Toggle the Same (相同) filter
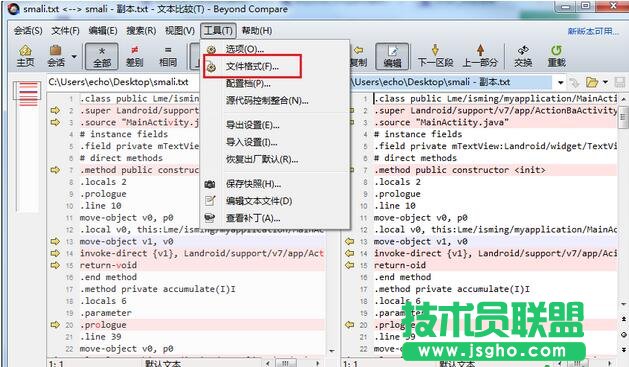Image resolution: width=629 pixels, height=367 pixels. (x=168, y=56)
